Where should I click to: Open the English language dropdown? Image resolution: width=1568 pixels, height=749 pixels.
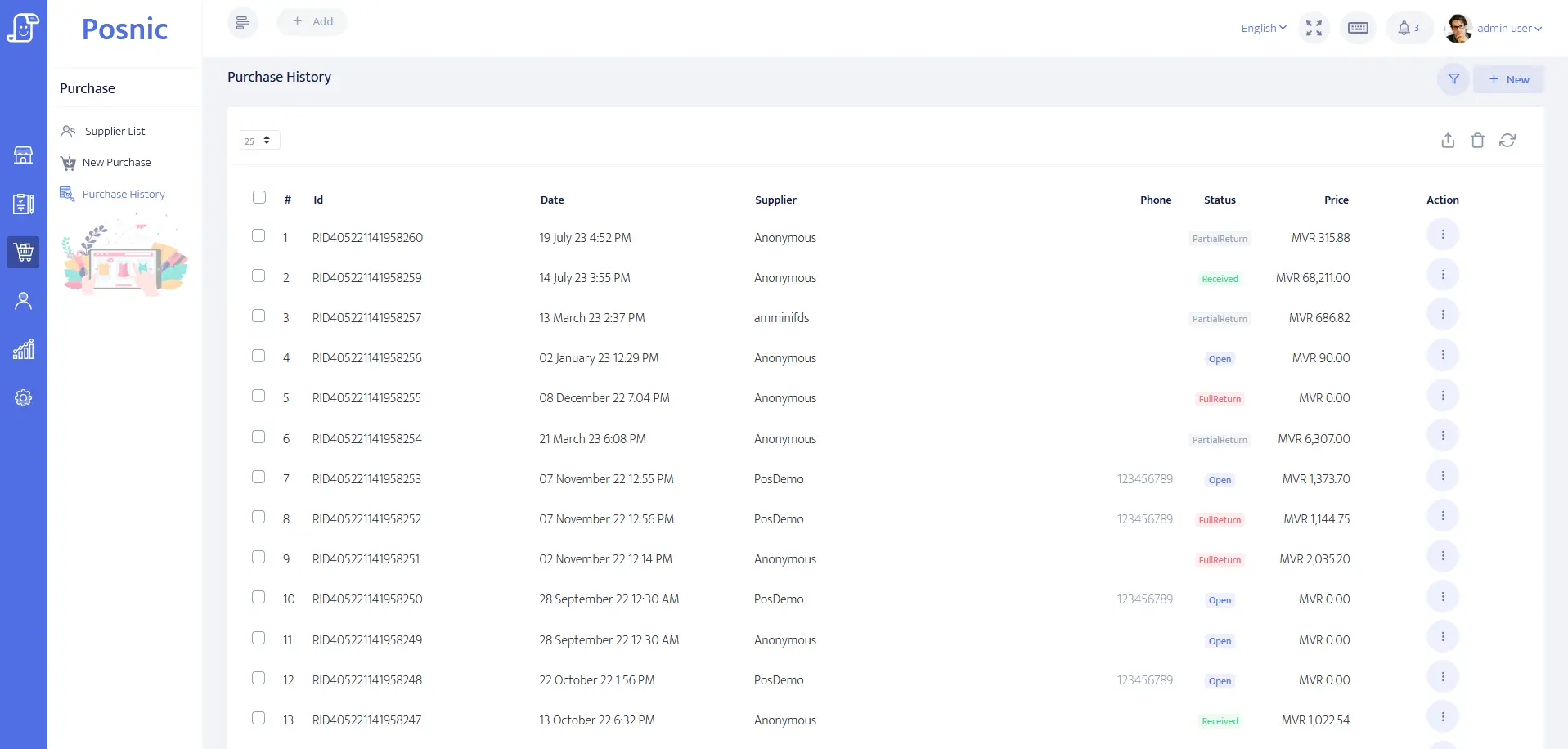pyautogui.click(x=1263, y=29)
